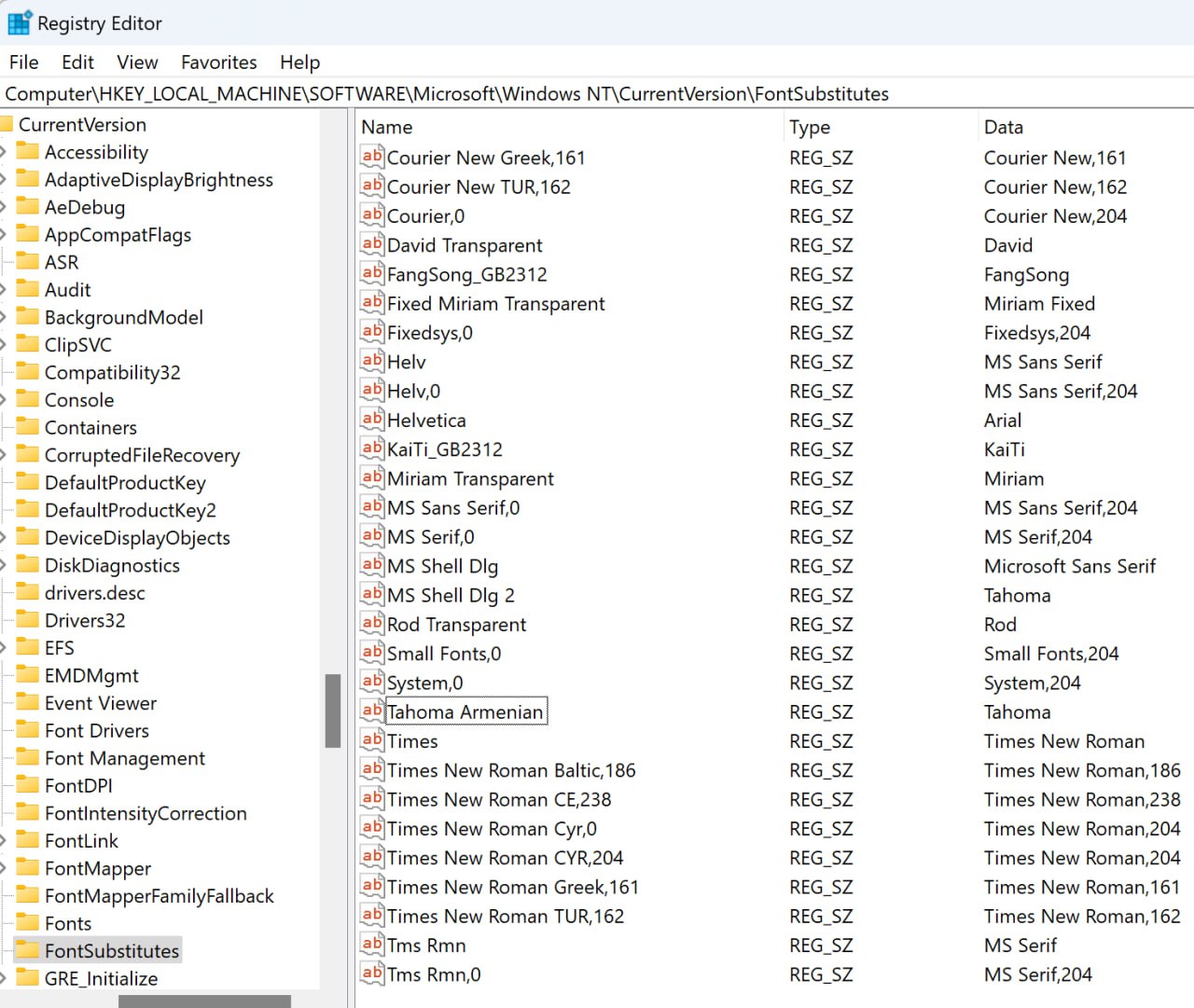
Task: Select the icon beside Small Fonts,0
Action: click(x=372, y=653)
